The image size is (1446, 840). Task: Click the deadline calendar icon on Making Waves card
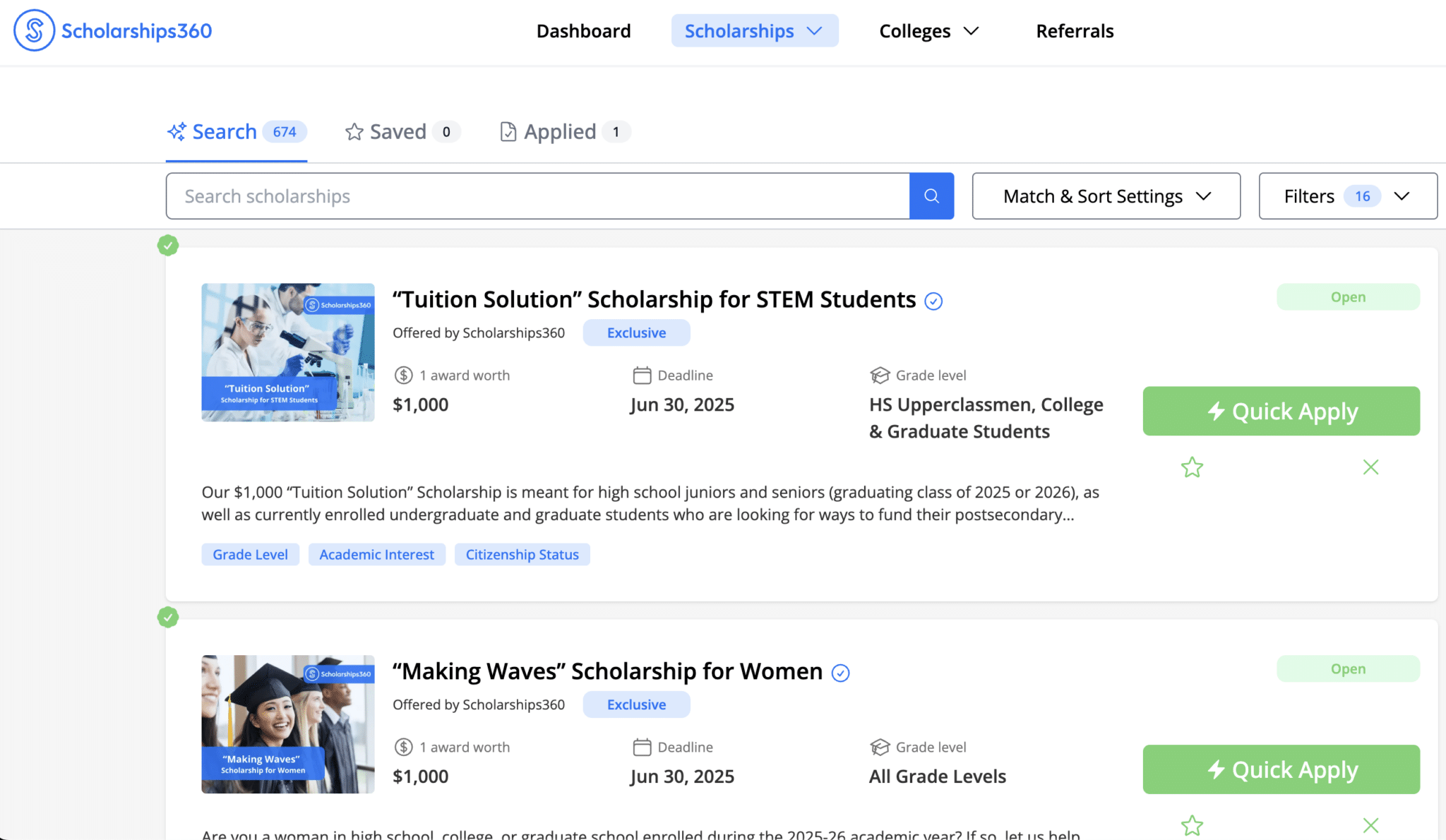coord(643,747)
